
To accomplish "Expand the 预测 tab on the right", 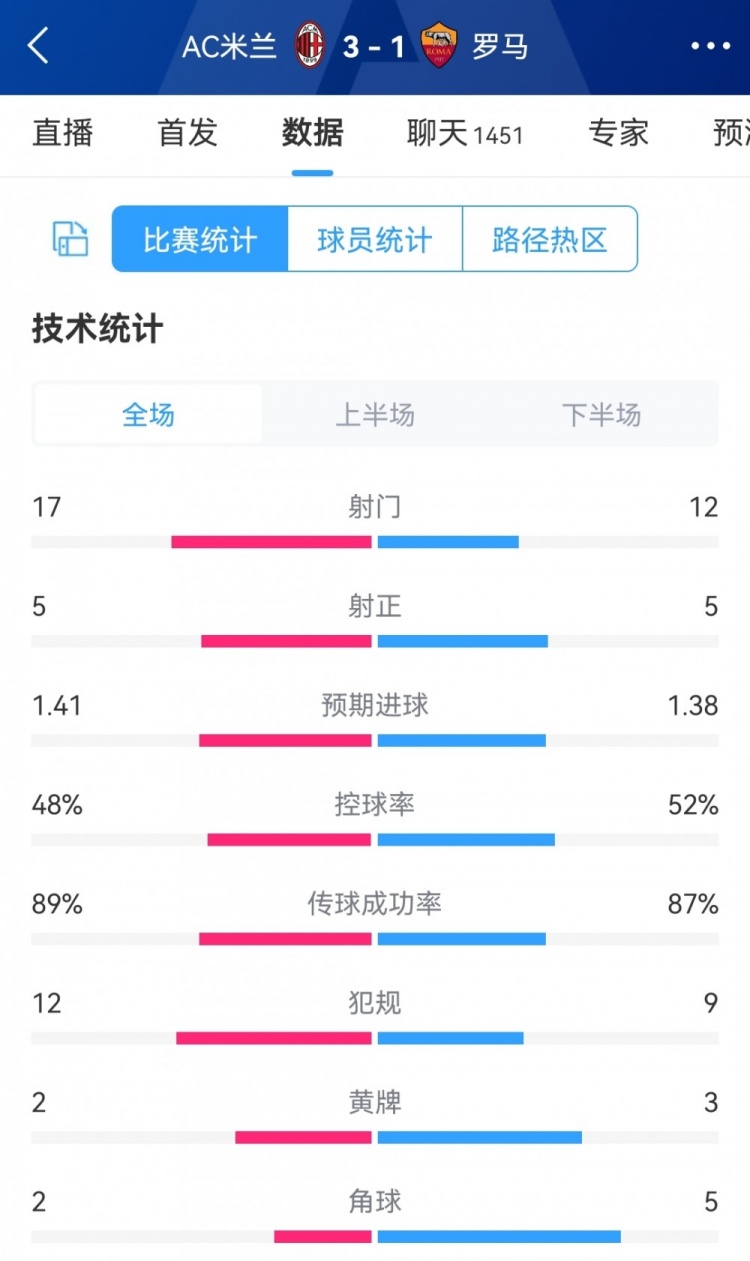I will [x=733, y=135].
